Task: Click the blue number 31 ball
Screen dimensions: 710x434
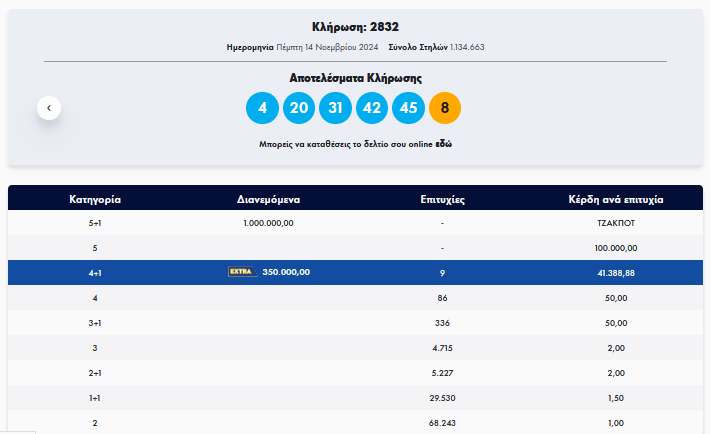Action: 335,107
